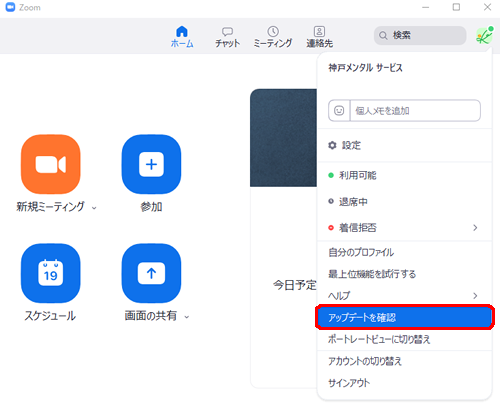
Task: Maximize the Zoom window
Action: coord(456,7)
